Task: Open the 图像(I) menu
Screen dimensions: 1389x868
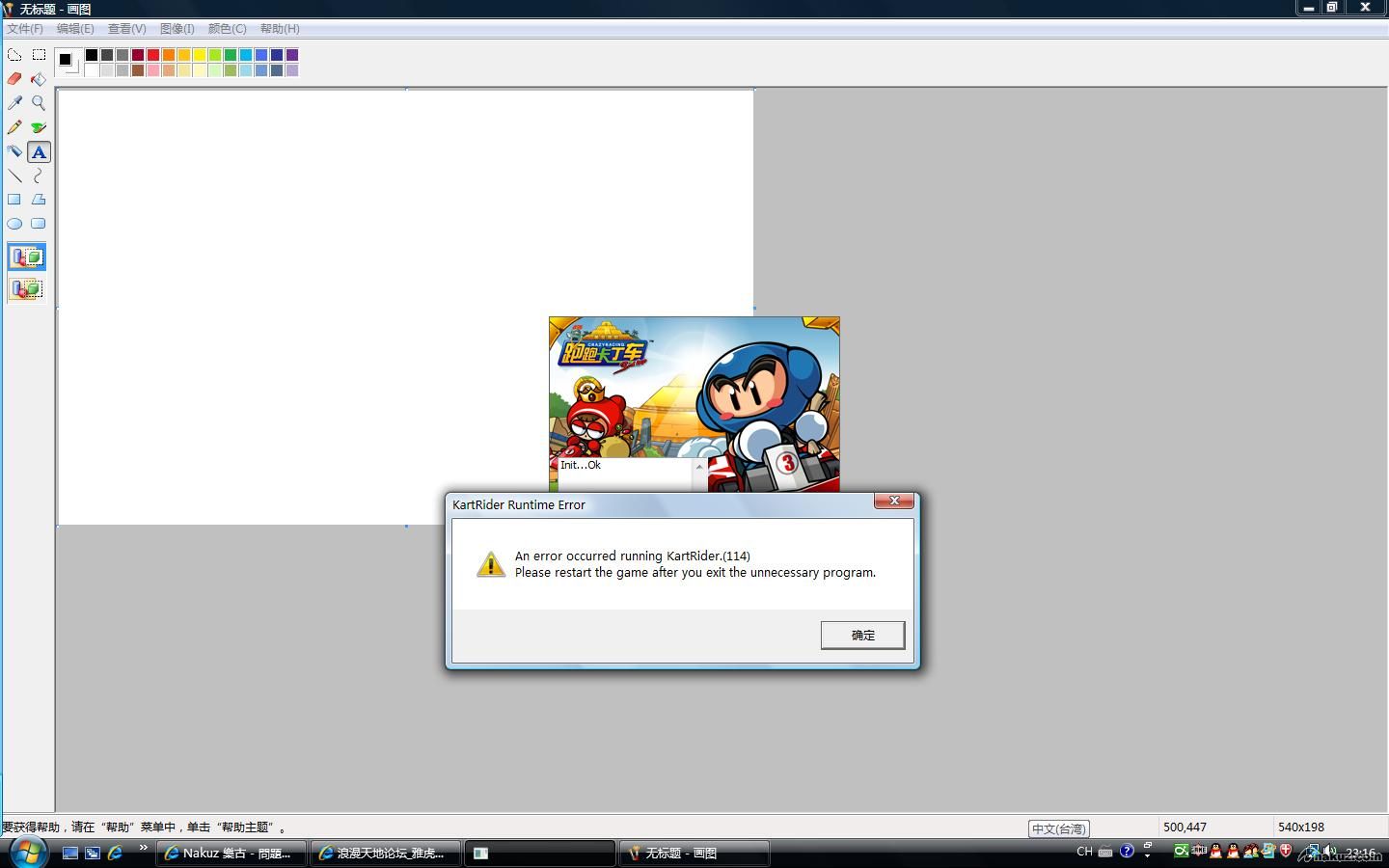Action: coord(177,29)
